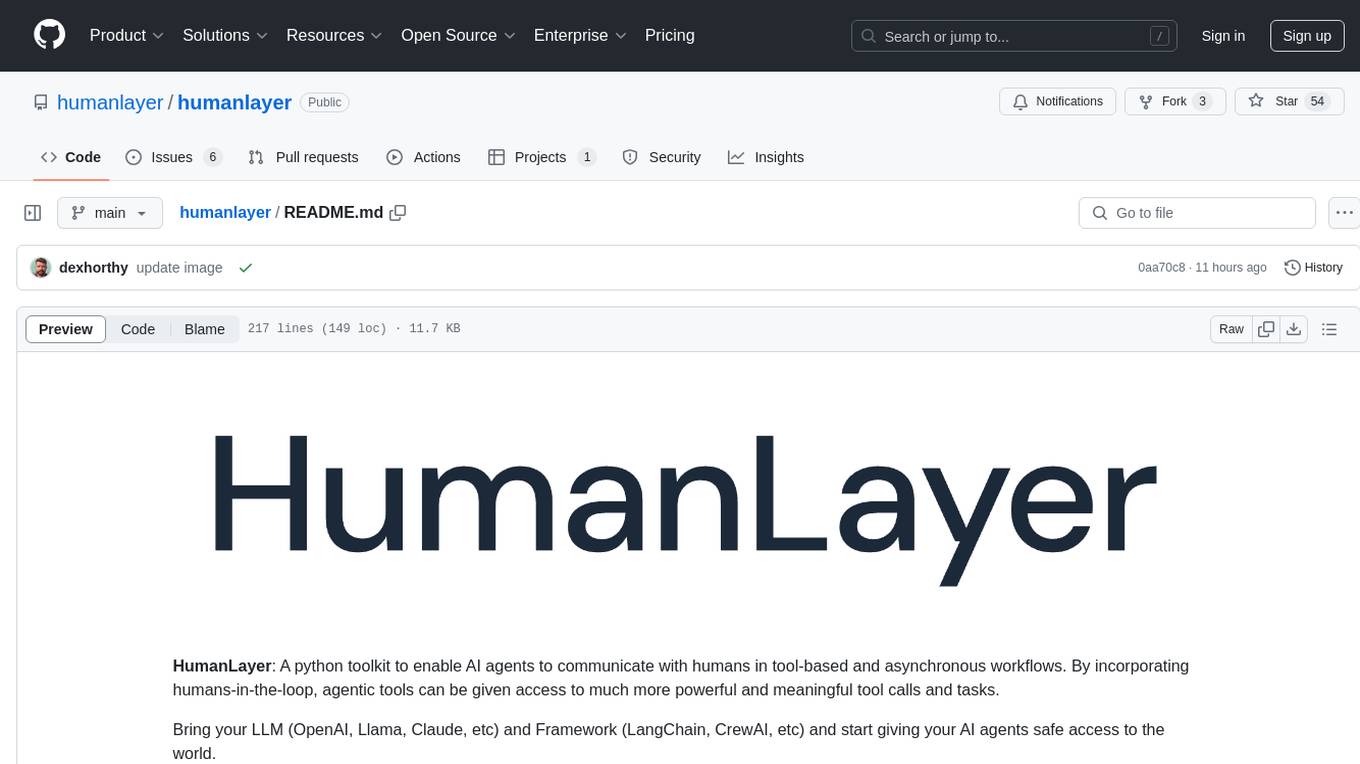
Task: Click Sign in
Action: pyautogui.click(x=1223, y=36)
